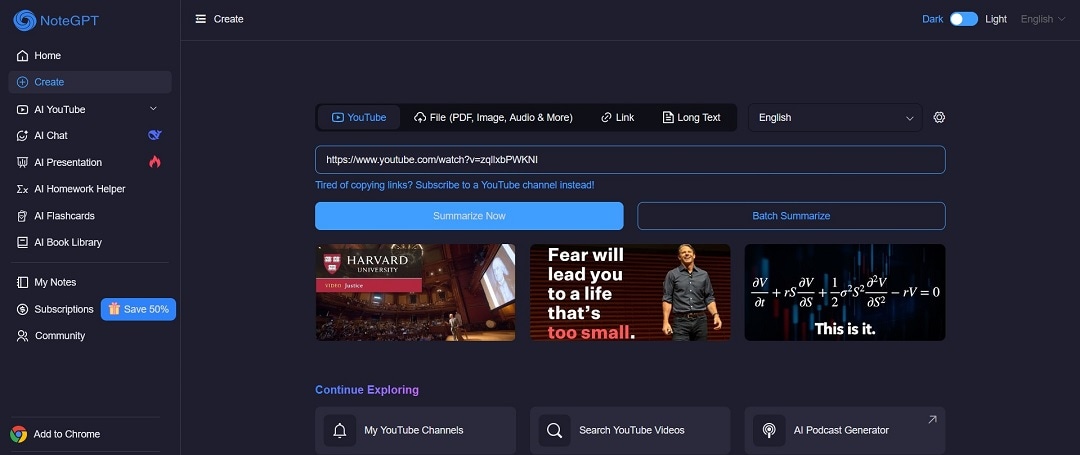The height and width of the screenshot is (455, 1080).
Task: Open the Harvard University Justice video thumbnail
Action: 415,293
